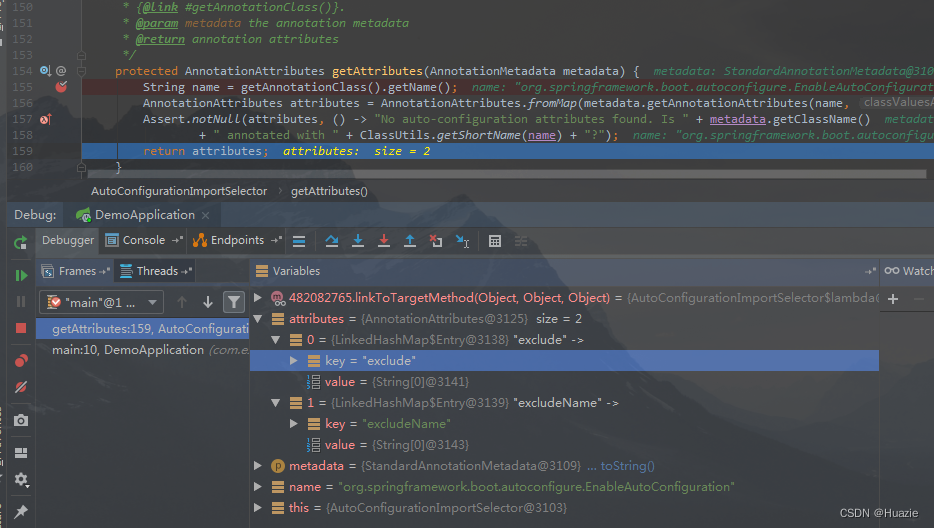Open Endpoints tab options arrow
This screenshot has width=934, height=528.
276,240
